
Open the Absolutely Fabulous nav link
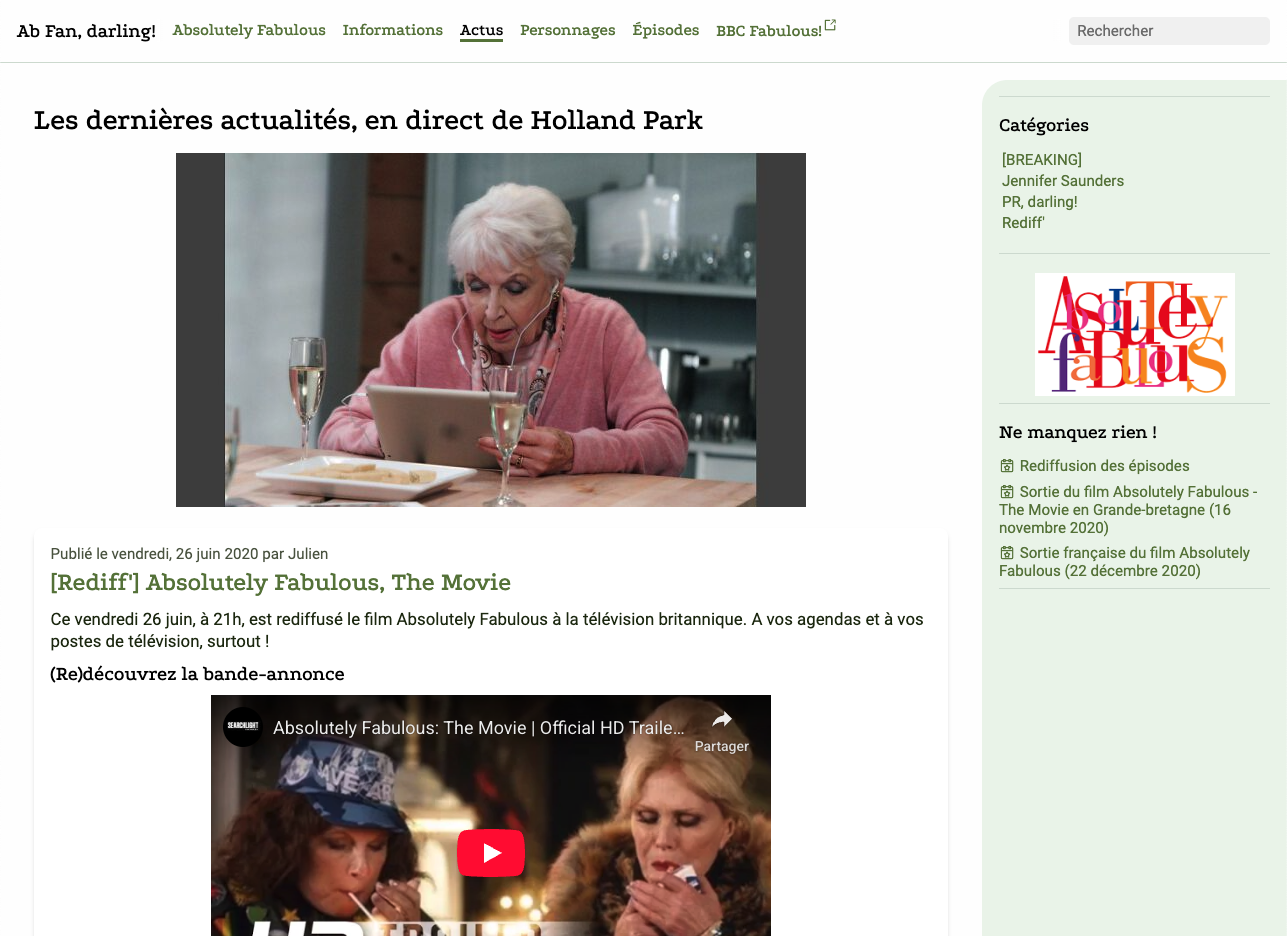(249, 30)
